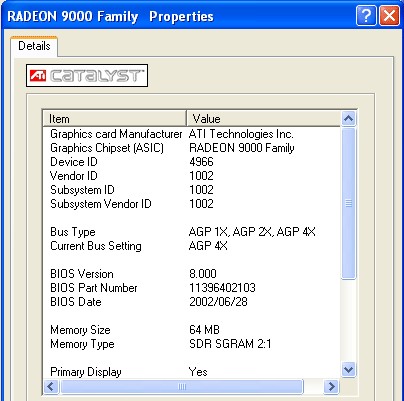
Task: Select the BIOS Part Number row
Action: (192, 288)
